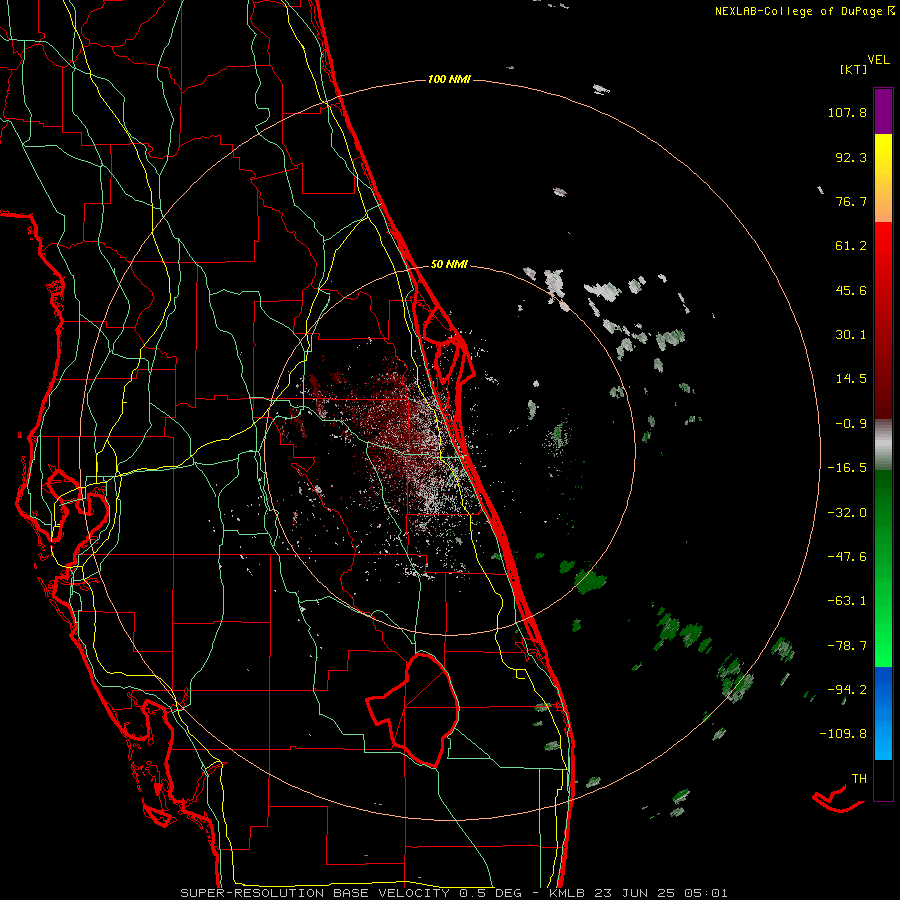Pick the blue segment of the velocity color bar
The height and width of the screenshot is (900, 900).
click(883, 713)
